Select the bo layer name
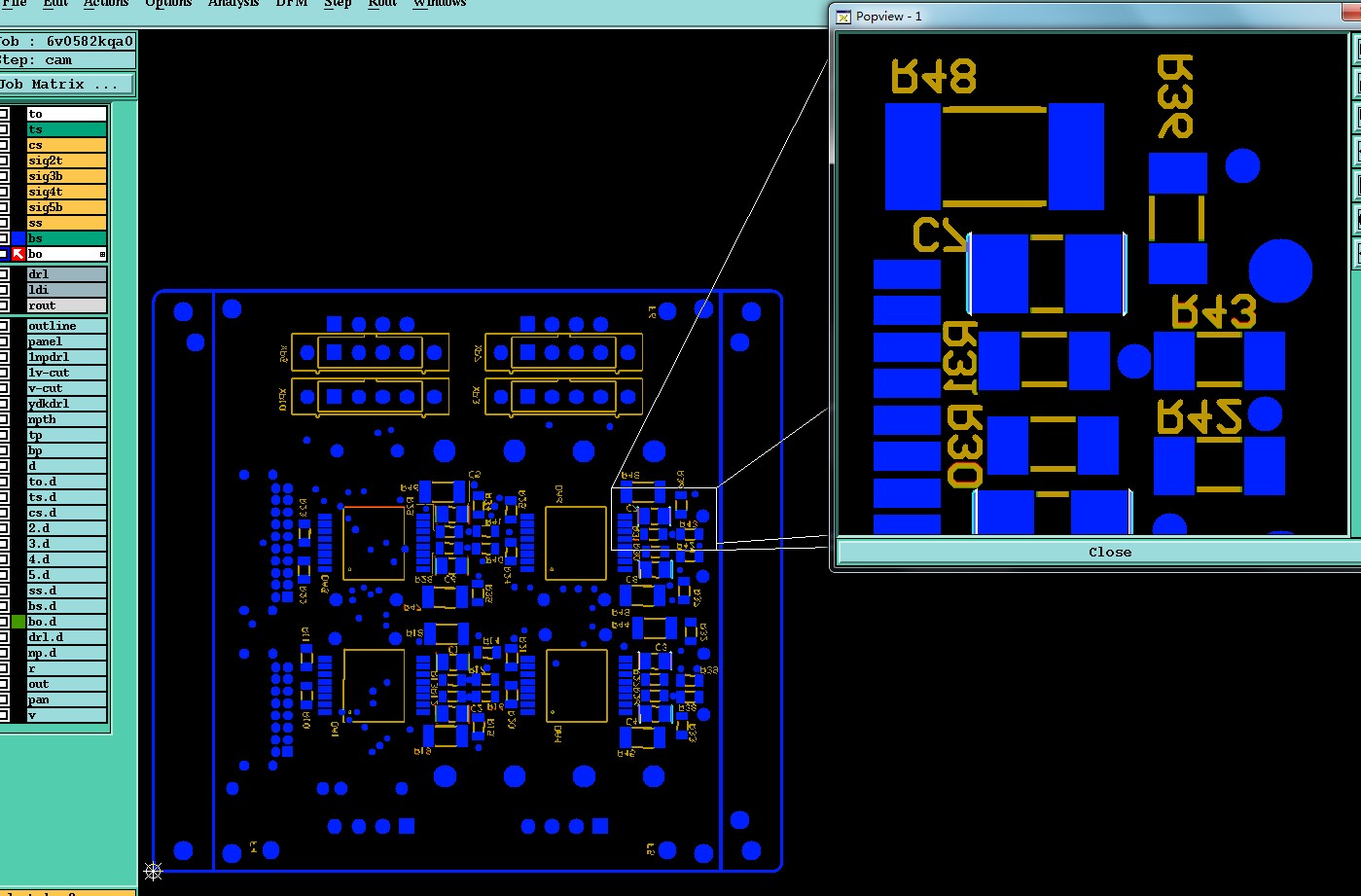 click(x=66, y=254)
